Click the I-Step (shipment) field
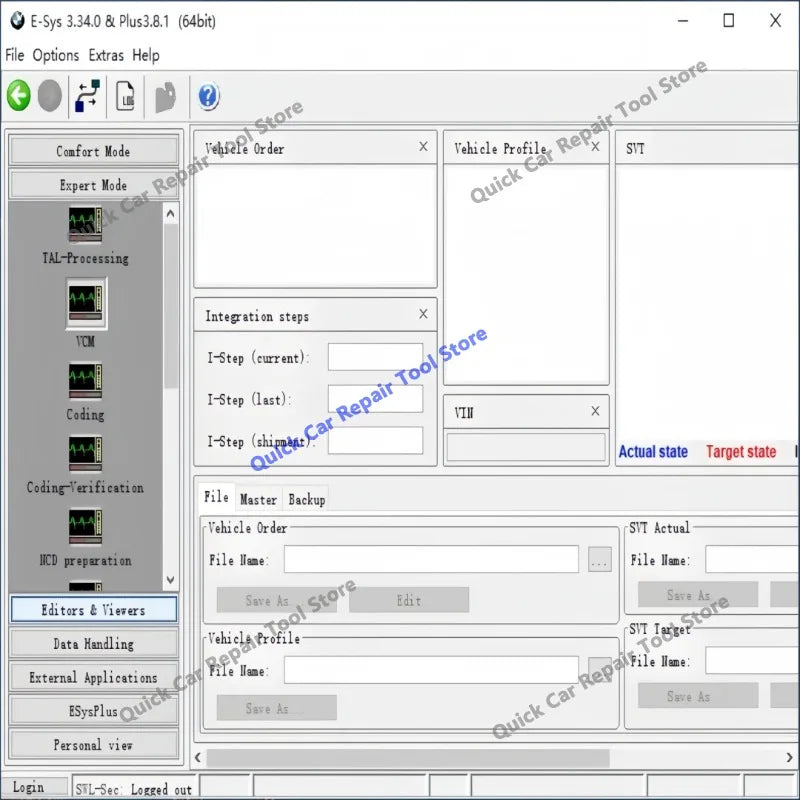800x800 pixels. [x=376, y=440]
